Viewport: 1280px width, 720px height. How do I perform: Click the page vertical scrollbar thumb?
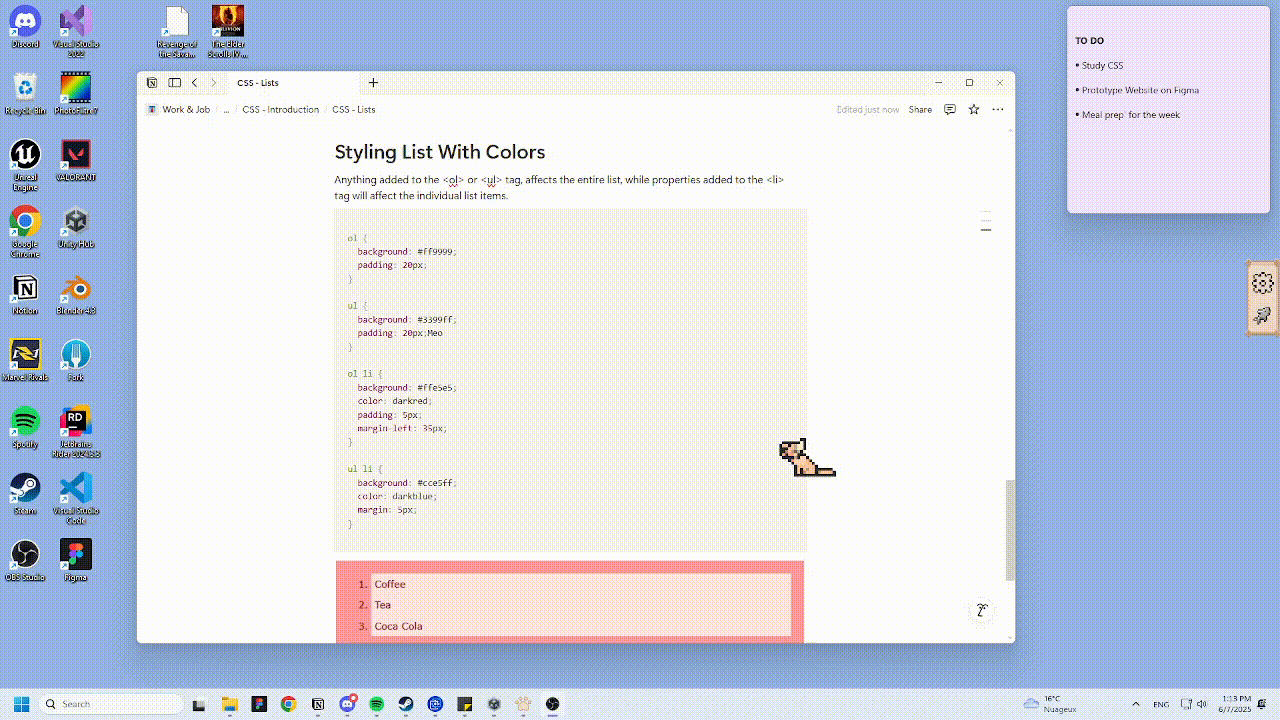point(1010,530)
